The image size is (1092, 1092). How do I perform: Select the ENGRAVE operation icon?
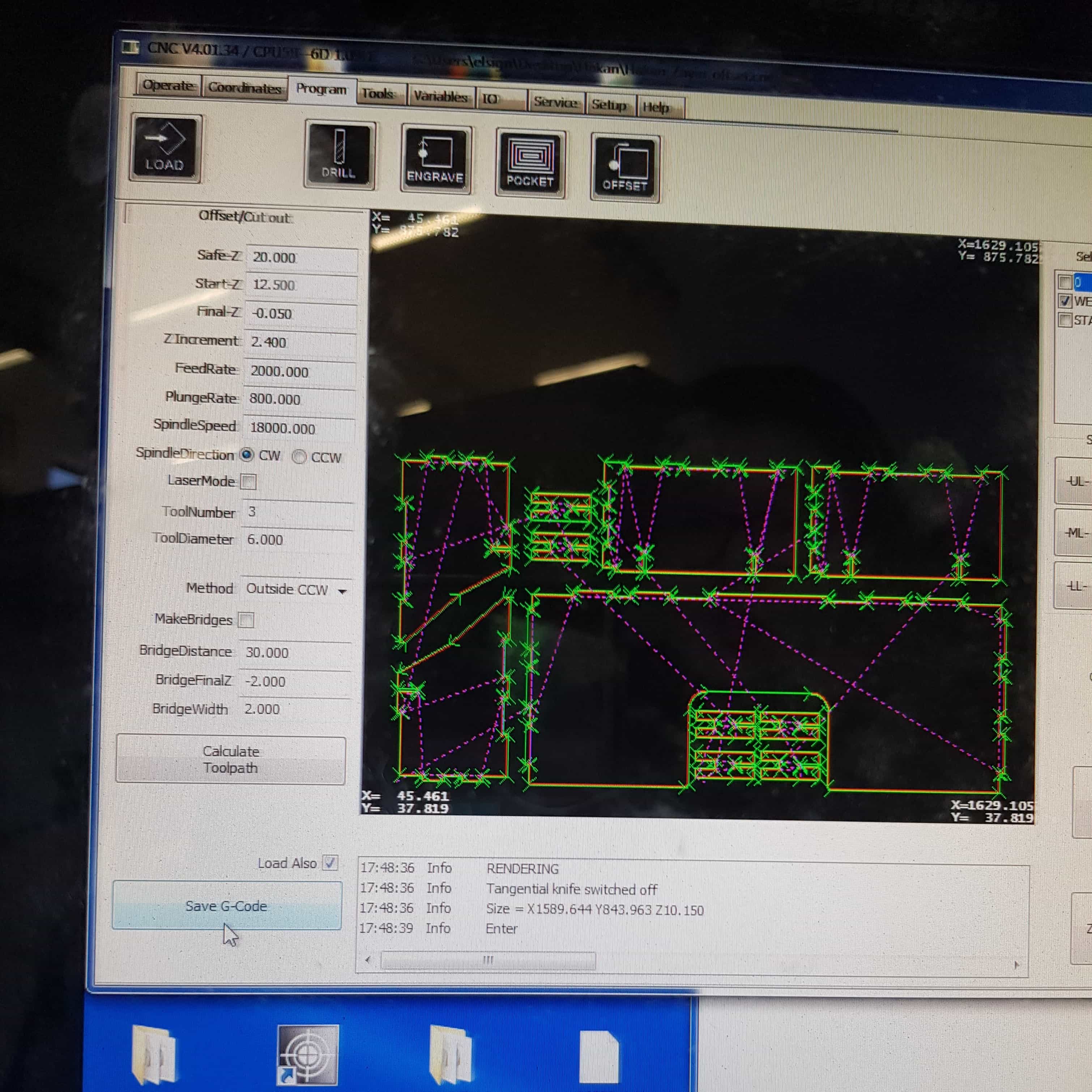[435, 160]
